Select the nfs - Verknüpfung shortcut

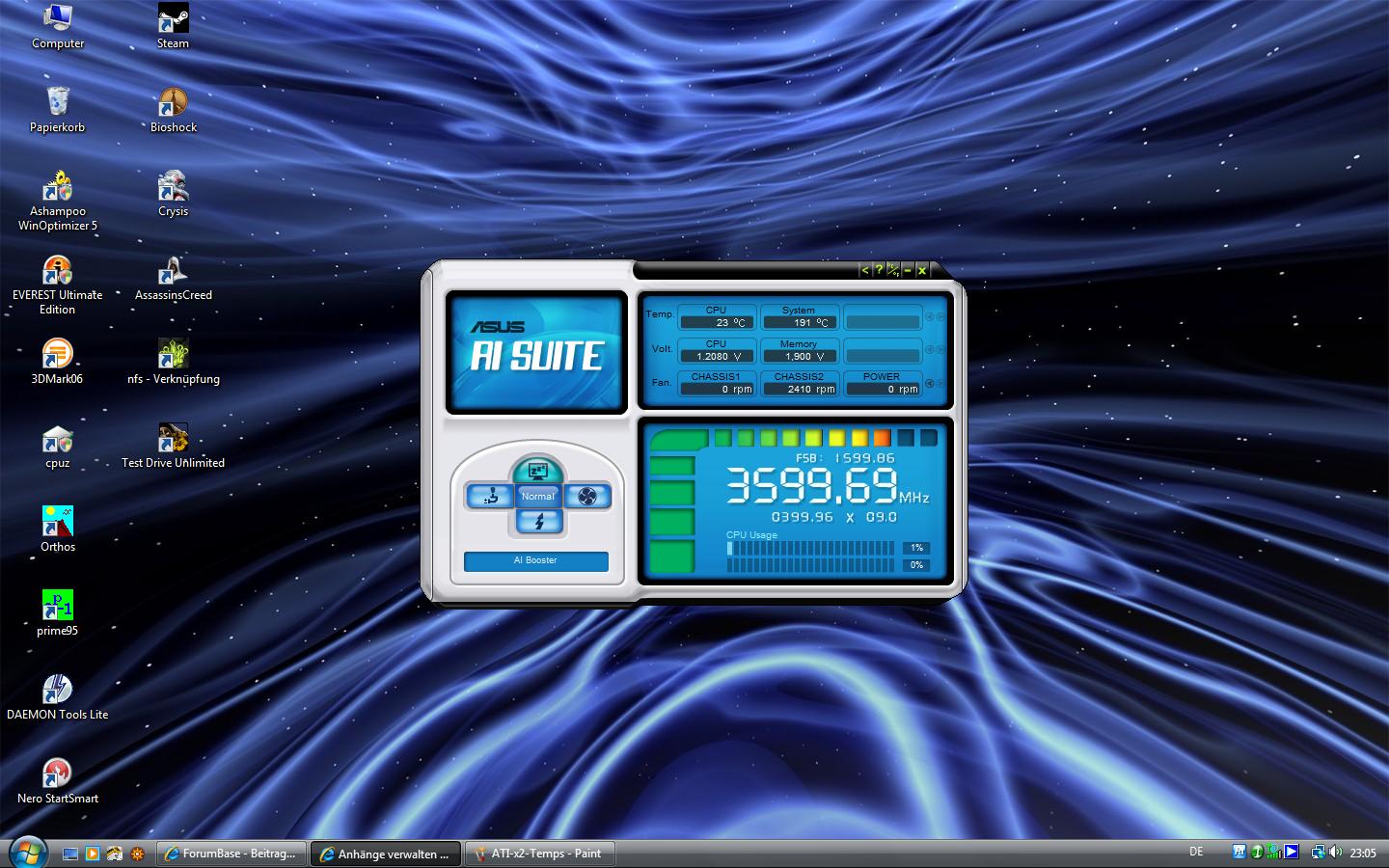(174, 361)
